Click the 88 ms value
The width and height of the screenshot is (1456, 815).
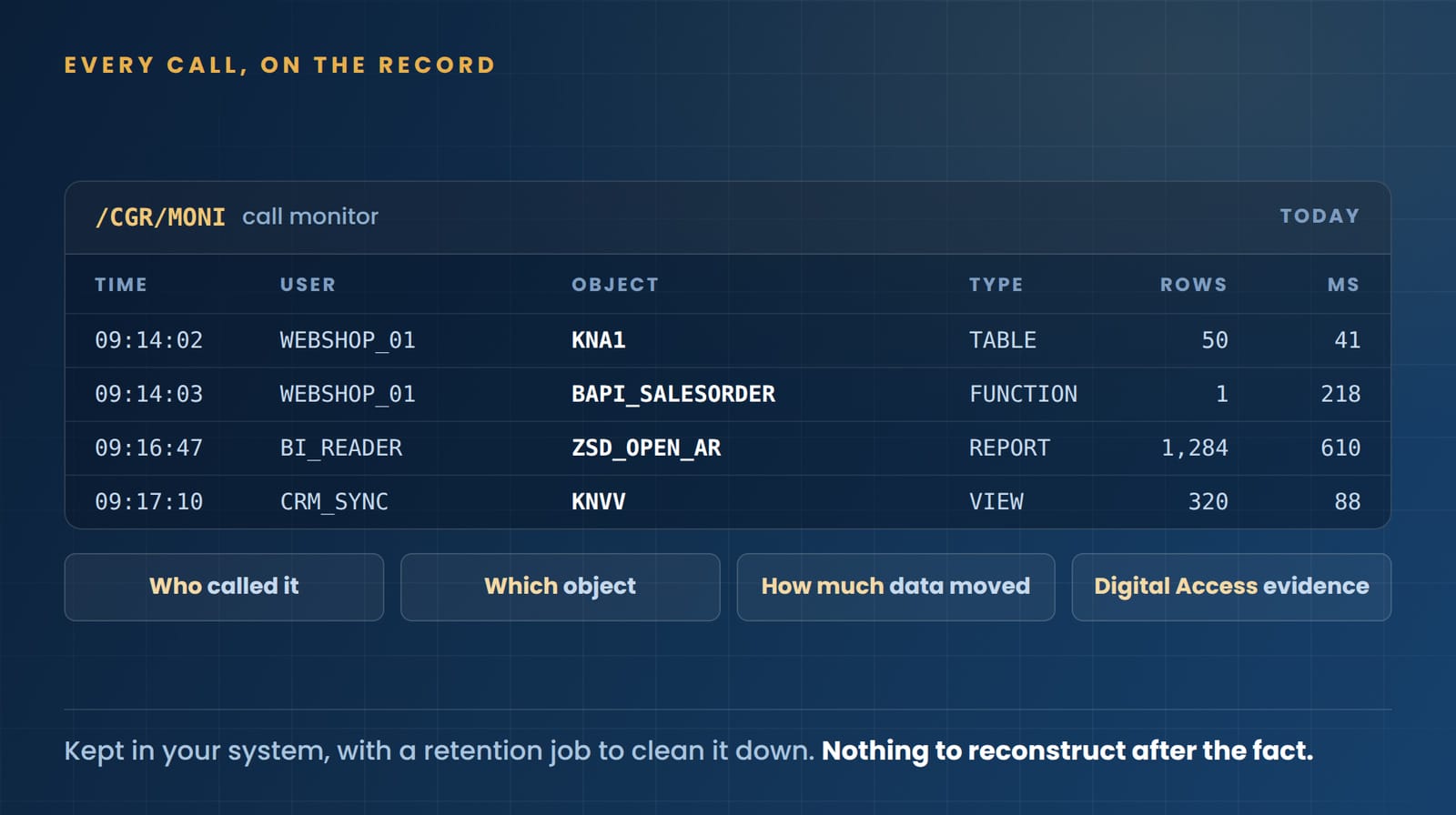coord(1348,501)
